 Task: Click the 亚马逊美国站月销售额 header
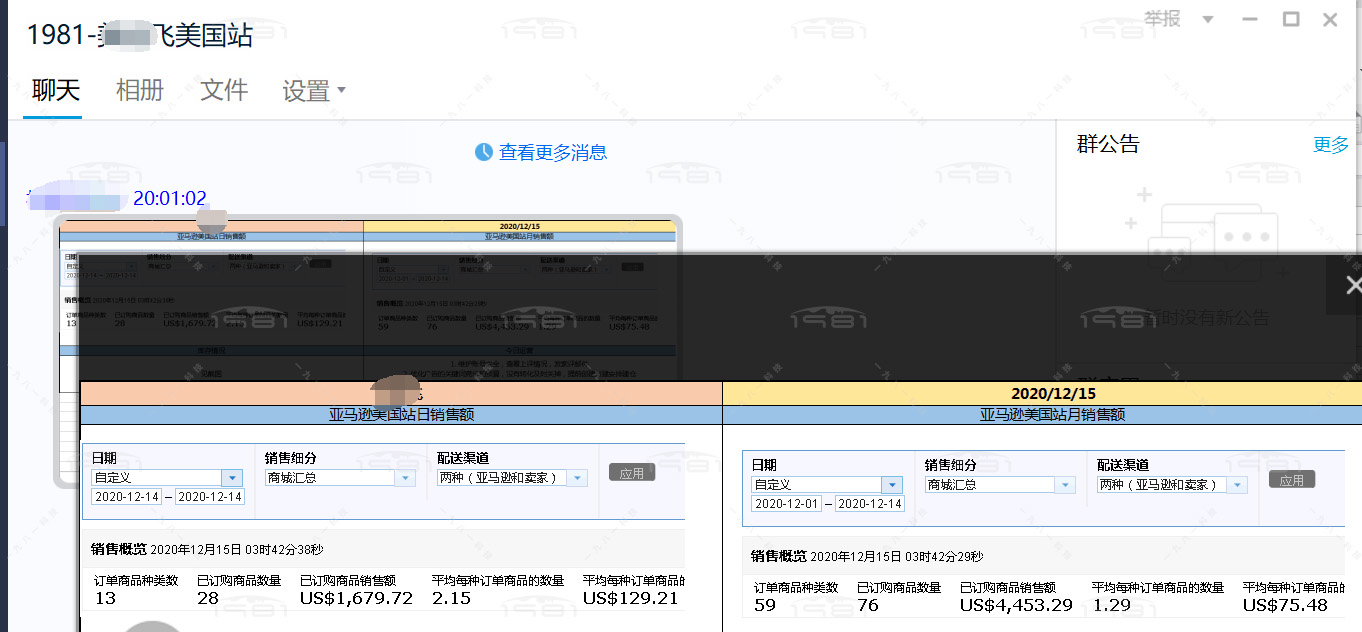point(1052,415)
